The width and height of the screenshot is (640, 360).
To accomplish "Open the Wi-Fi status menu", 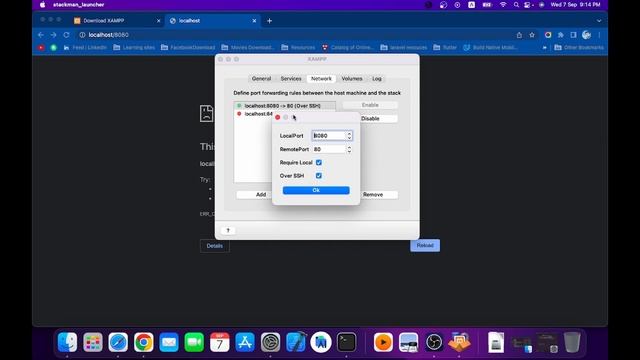I will 503,5.
